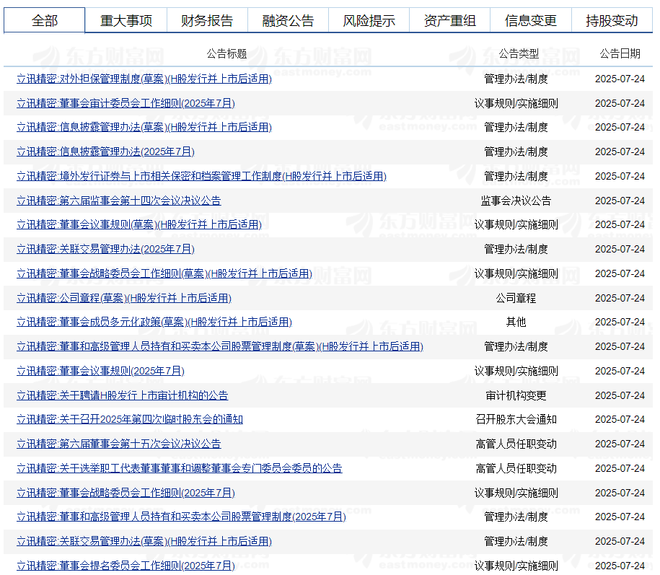This screenshot has height=575, width=660.
Task: Click the 召开股东大会通知 type cell
Action: [x=516, y=419]
